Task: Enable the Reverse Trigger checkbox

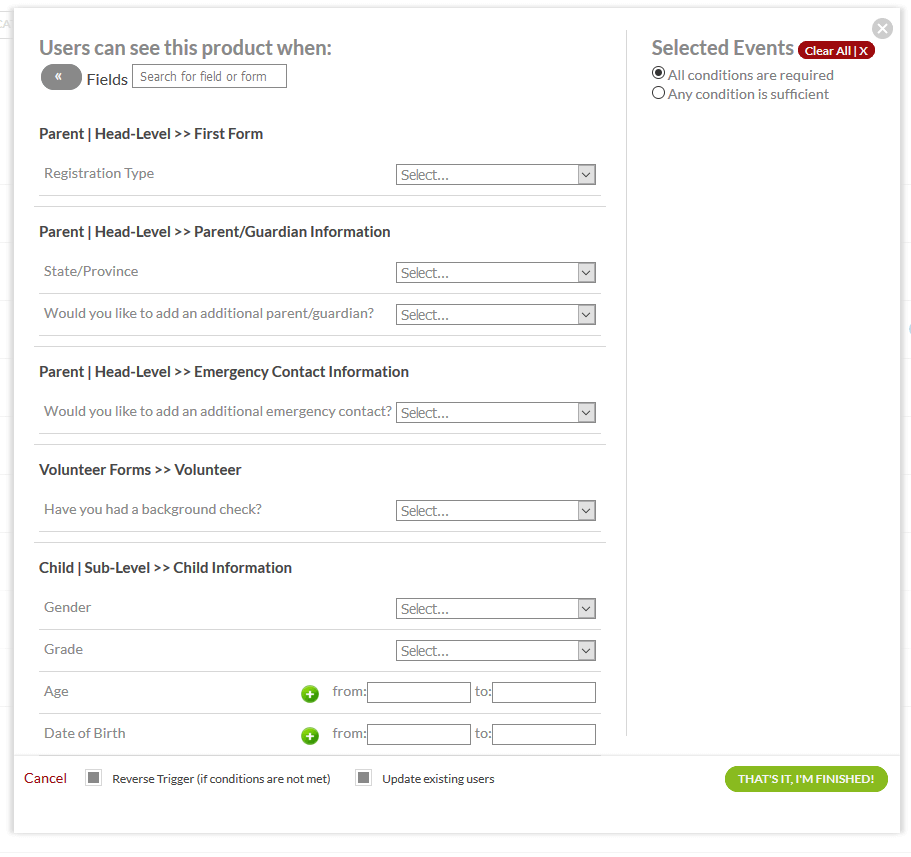Action: (x=94, y=778)
